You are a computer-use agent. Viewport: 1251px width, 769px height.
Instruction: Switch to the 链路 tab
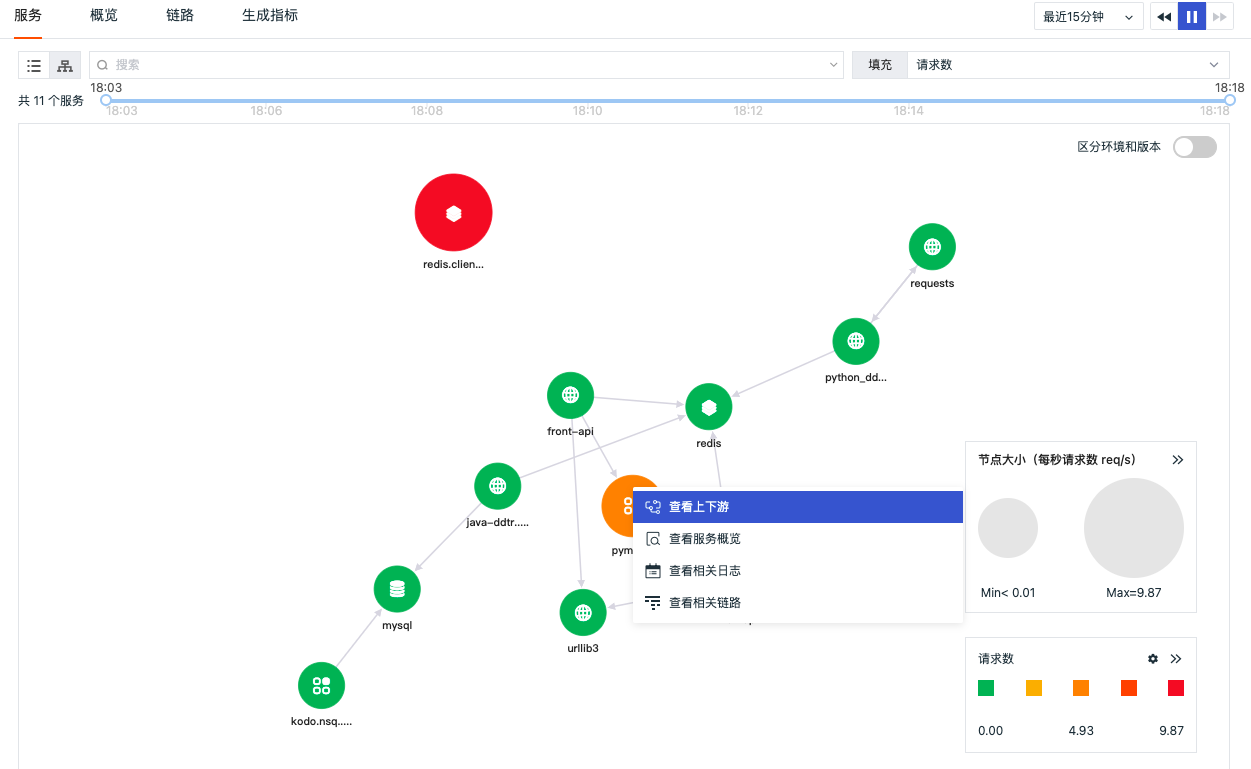tap(180, 16)
